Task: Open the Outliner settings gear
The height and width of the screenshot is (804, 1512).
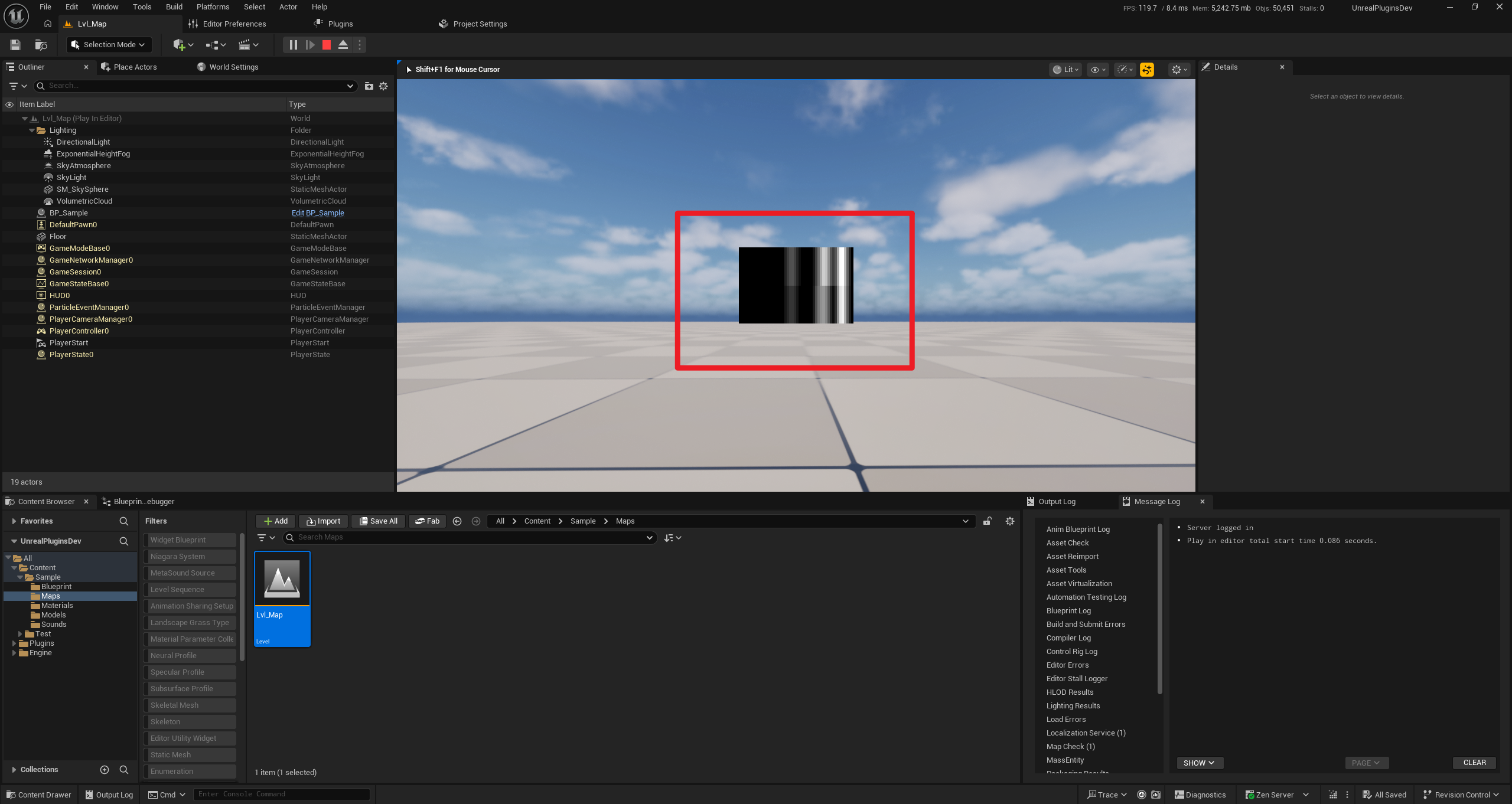Action: 383,86
